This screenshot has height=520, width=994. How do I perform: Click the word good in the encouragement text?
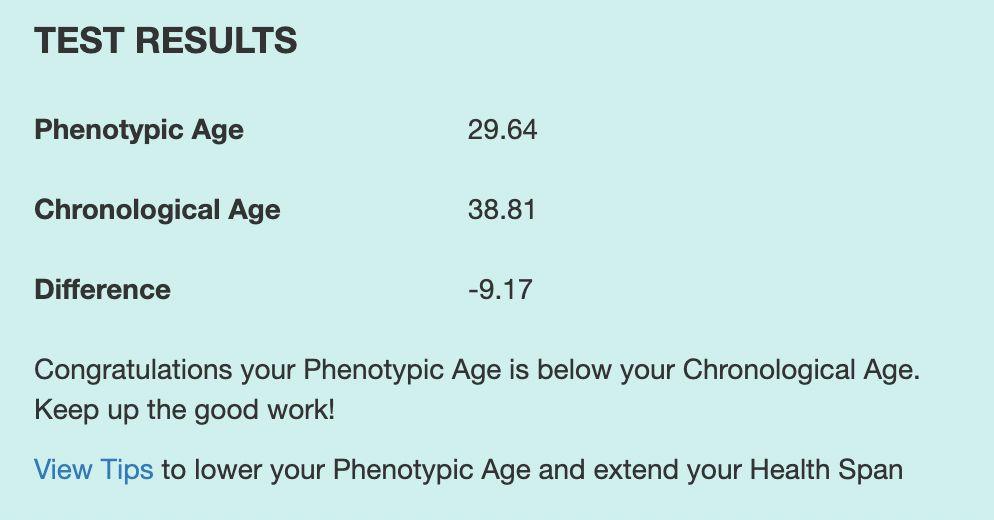[228, 410]
